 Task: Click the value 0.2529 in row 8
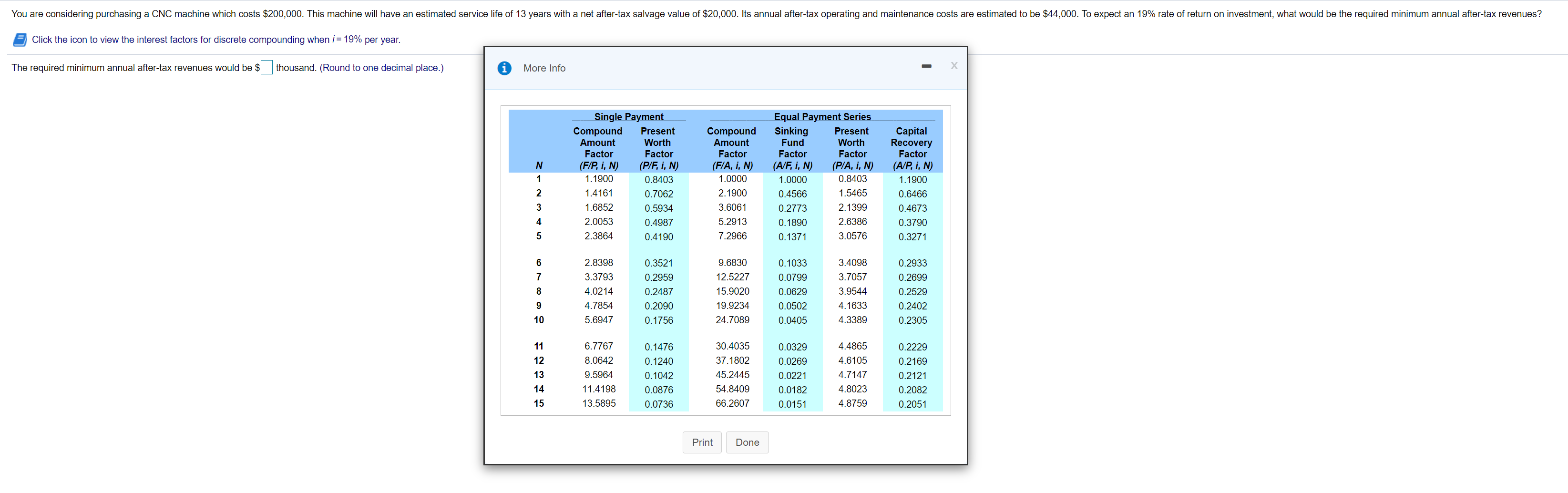(x=912, y=292)
